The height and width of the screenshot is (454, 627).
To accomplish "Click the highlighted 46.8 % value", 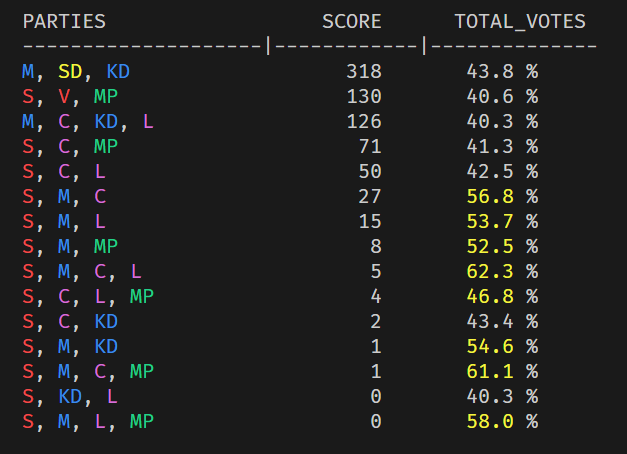I will pos(502,296).
